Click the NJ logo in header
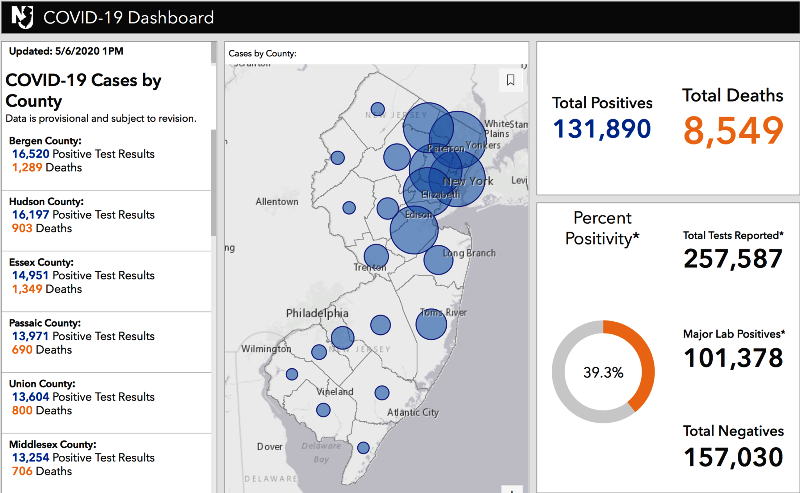The width and height of the screenshot is (800, 493). tap(22, 17)
